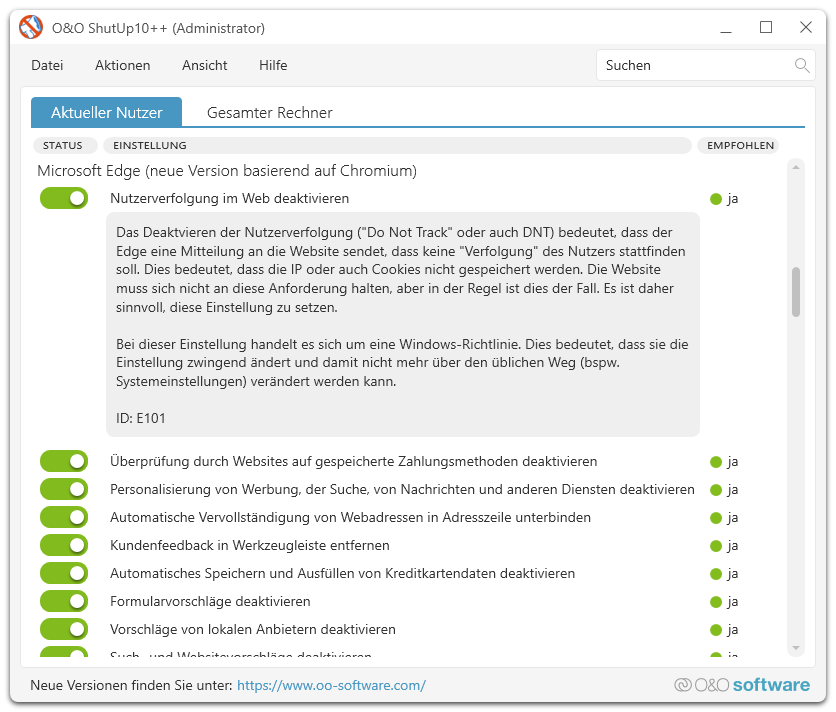Open the Aktionen menu
The width and height of the screenshot is (836, 712).
pyautogui.click(x=123, y=65)
